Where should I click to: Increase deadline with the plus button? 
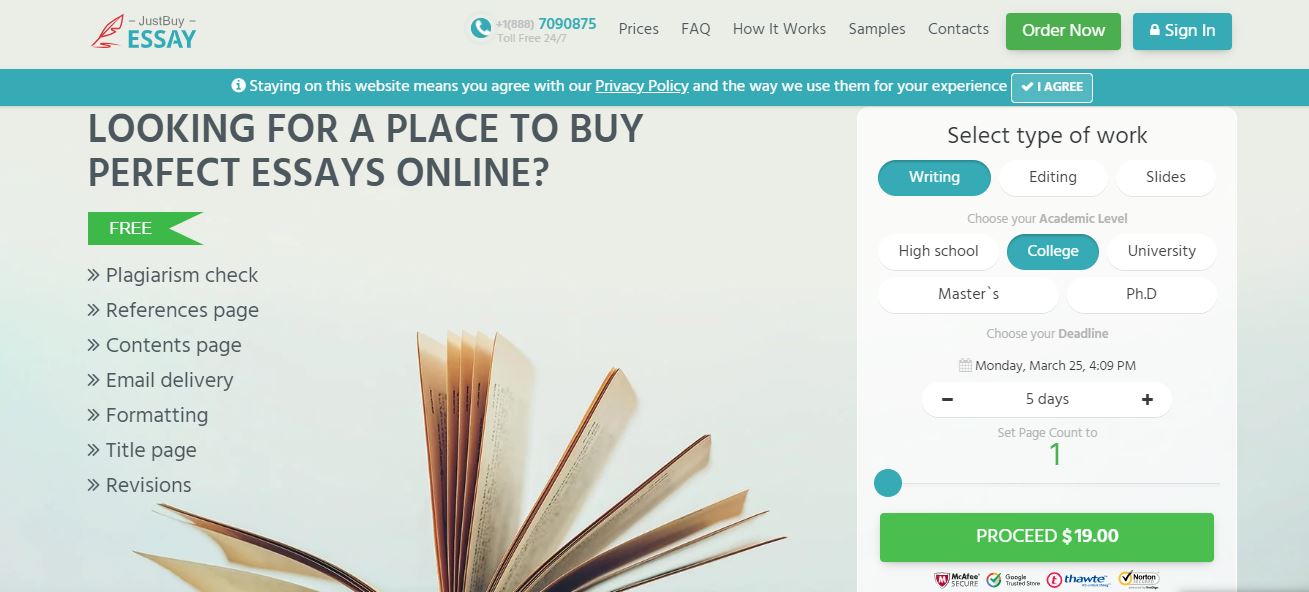(1147, 399)
